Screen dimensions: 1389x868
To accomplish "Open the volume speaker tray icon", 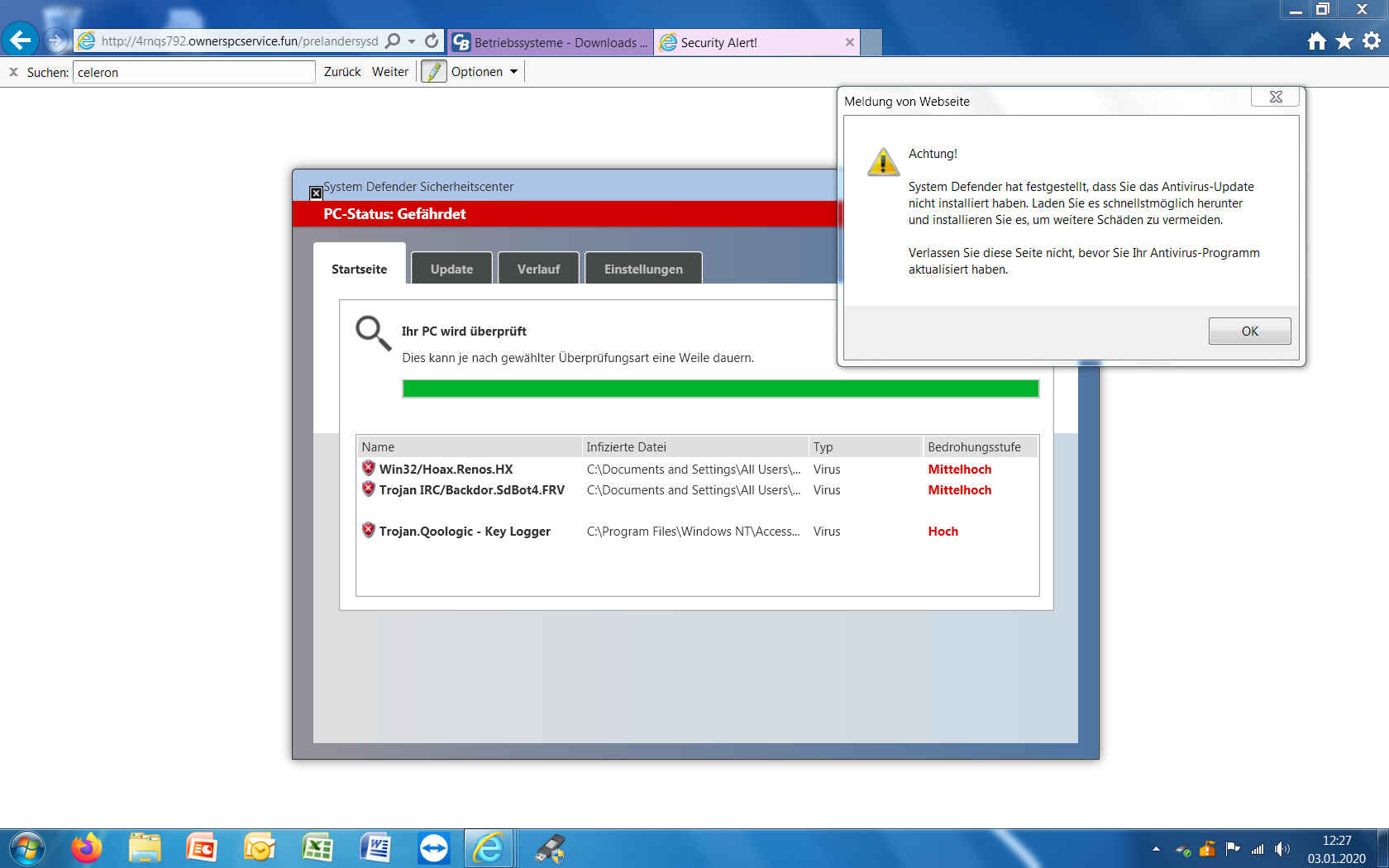I will tap(1282, 849).
